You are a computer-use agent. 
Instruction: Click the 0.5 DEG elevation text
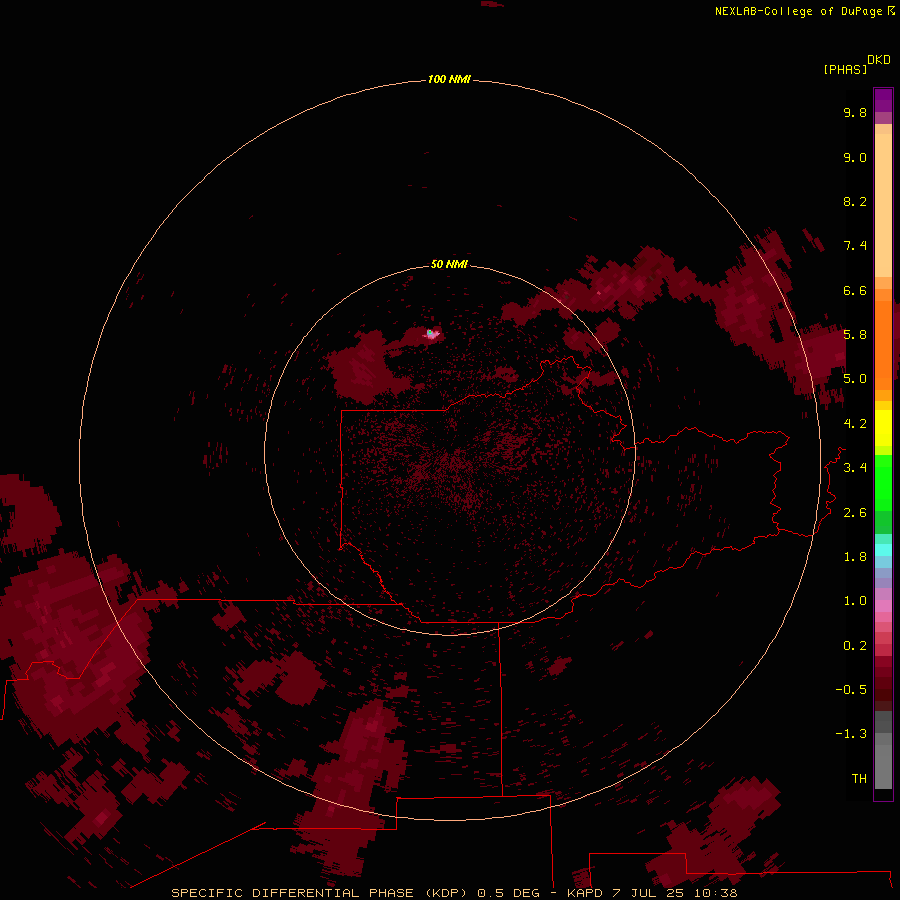pyautogui.click(x=509, y=893)
